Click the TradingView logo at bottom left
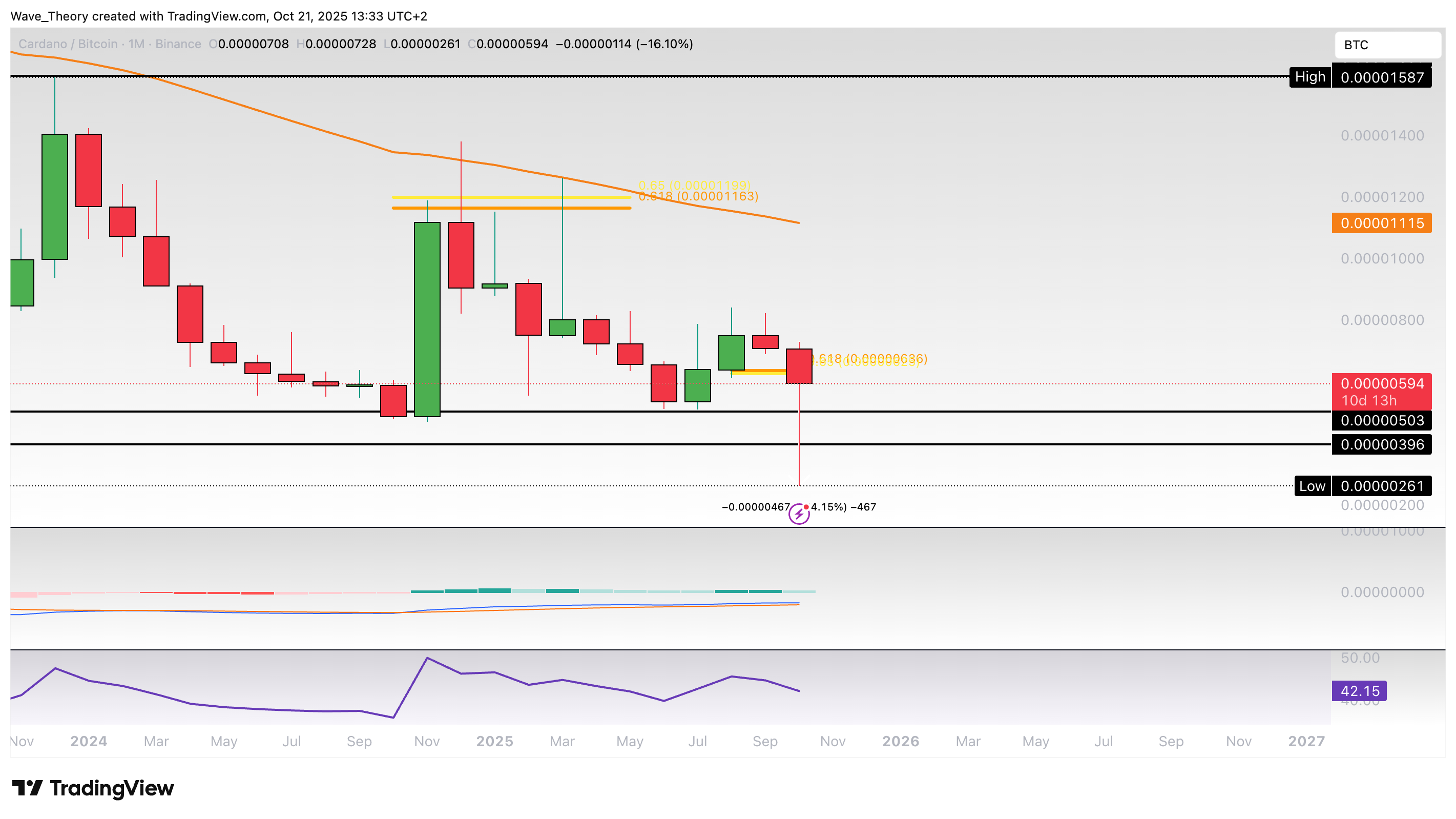This screenshot has width=1456, height=819. (93, 788)
